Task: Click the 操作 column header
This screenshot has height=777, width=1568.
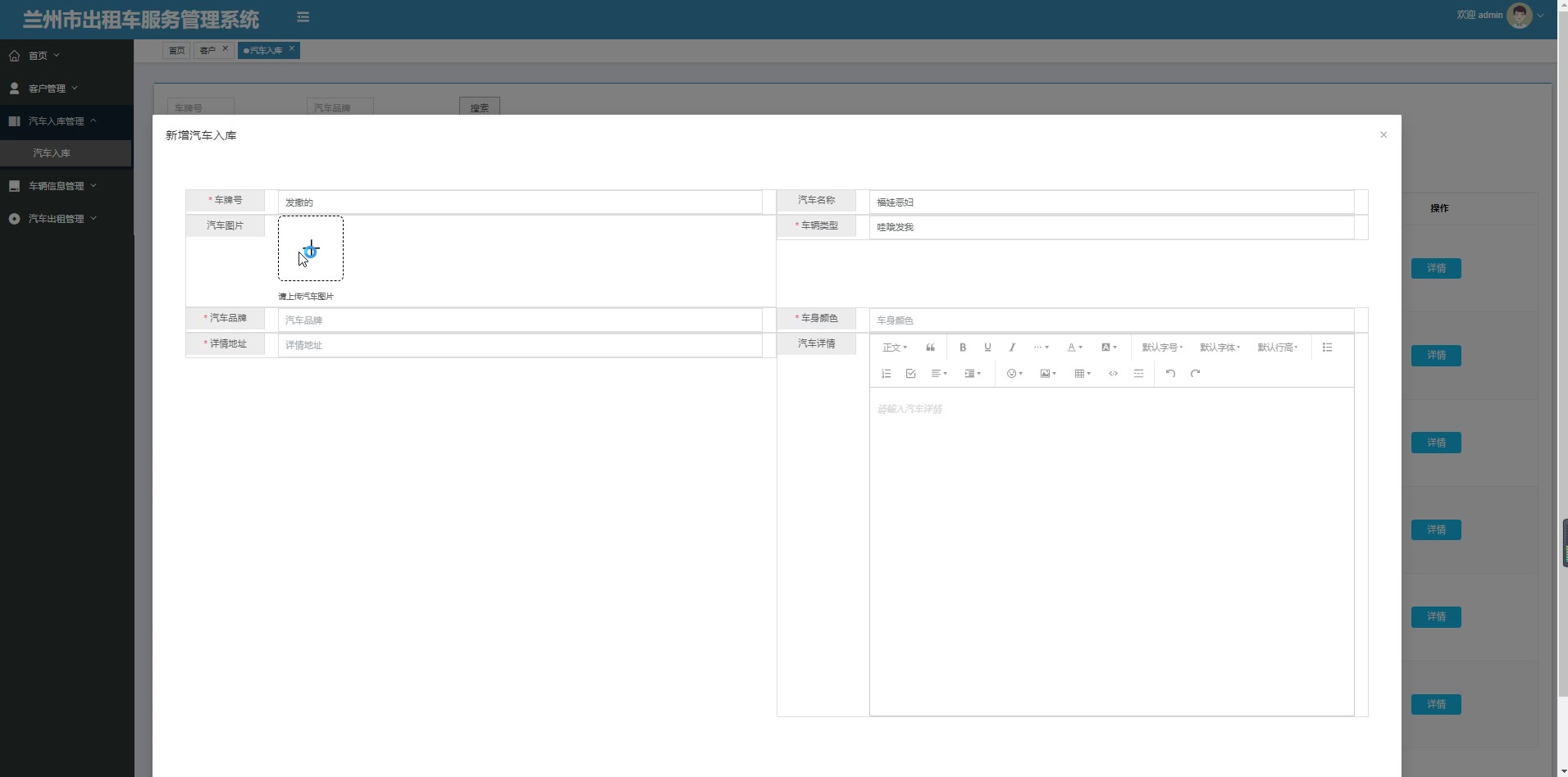Action: [1439, 208]
